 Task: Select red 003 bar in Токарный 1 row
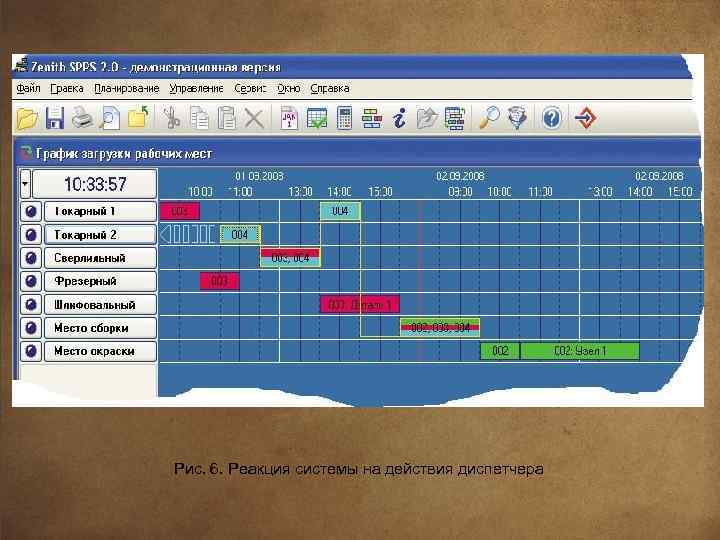click(x=180, y=211)
